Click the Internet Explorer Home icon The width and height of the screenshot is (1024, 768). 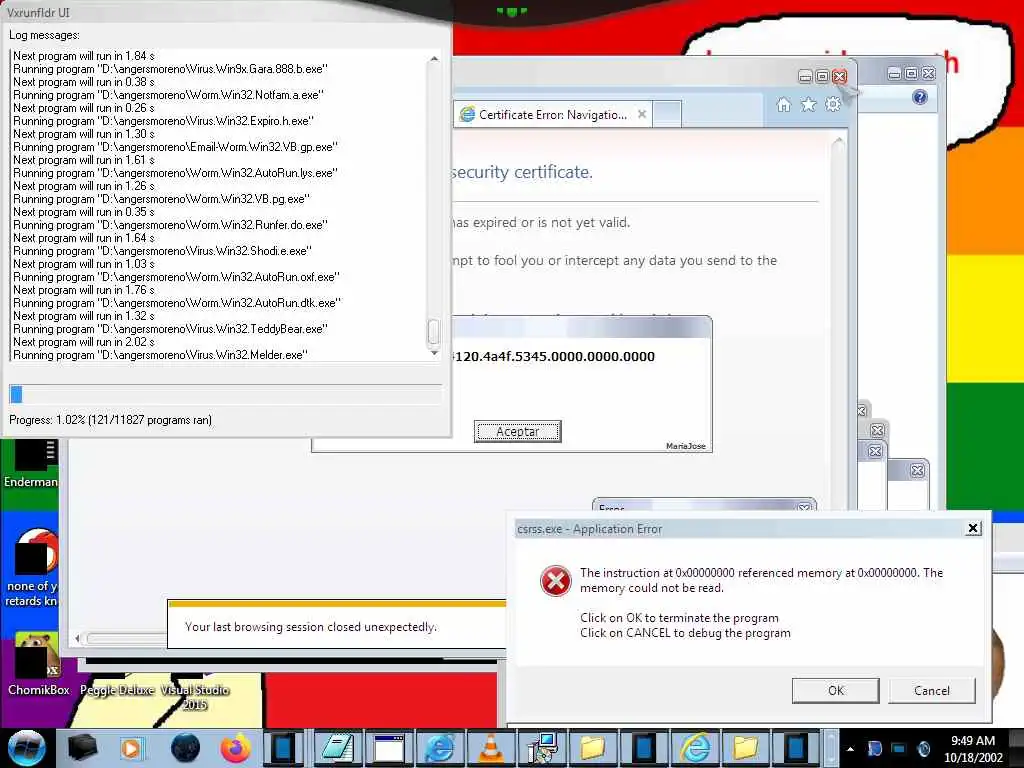coord(784,104)
